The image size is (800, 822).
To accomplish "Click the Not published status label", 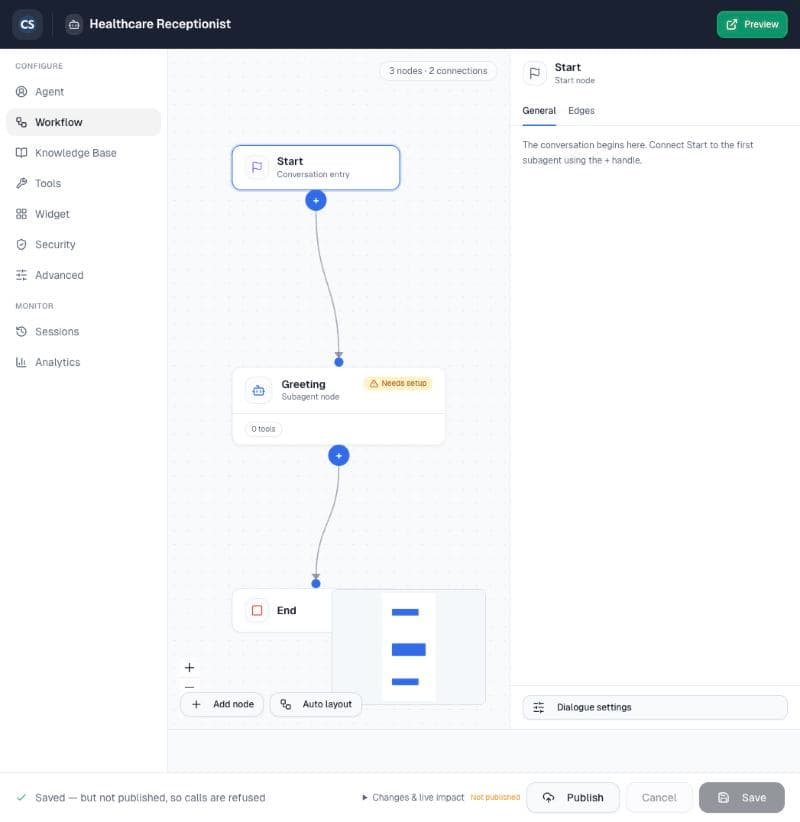I will pyautogui.click(x=495, y=797).
